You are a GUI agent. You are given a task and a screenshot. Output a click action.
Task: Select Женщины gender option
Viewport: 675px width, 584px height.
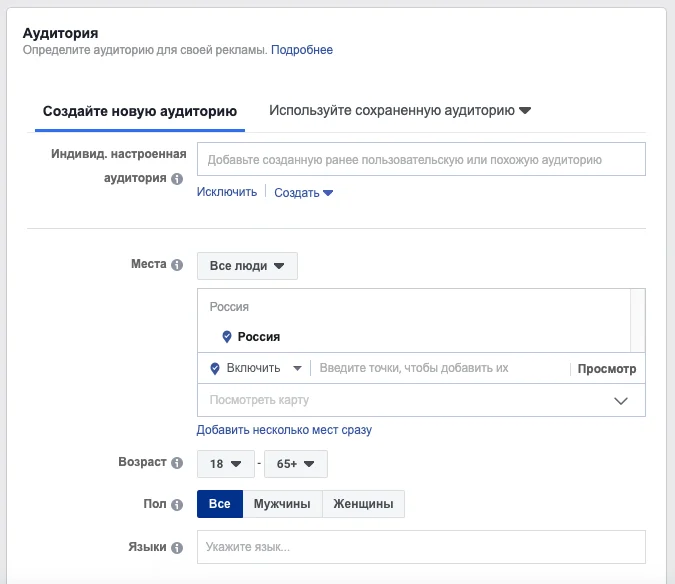tap(363, 504)
